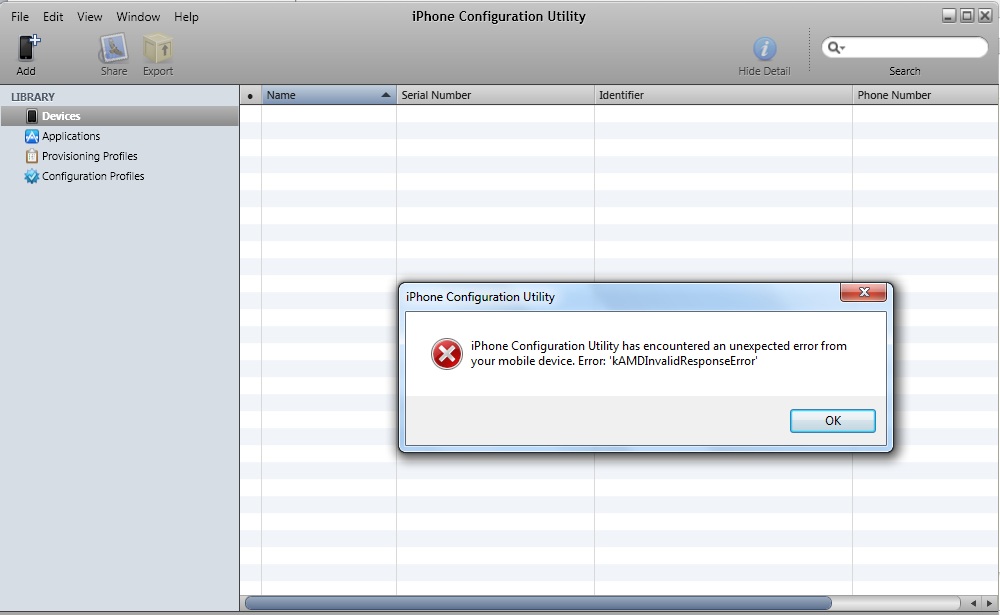Click the Applications App Store icon
This screenshot has height=615, width=1000.
[31, 136]
